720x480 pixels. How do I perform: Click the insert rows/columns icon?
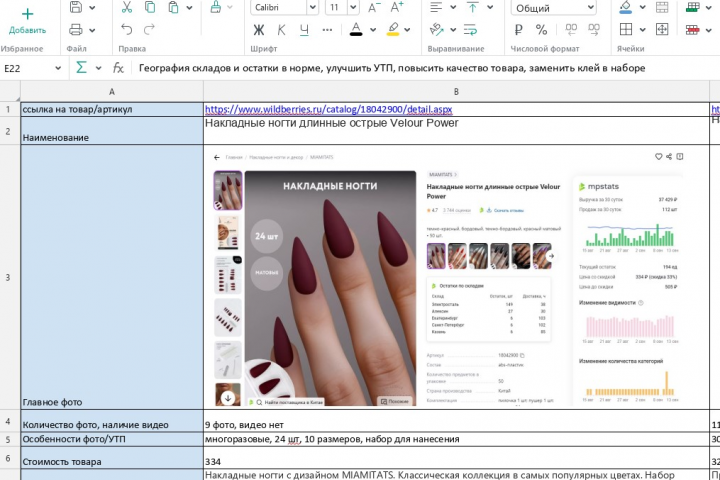coord(693,7)
